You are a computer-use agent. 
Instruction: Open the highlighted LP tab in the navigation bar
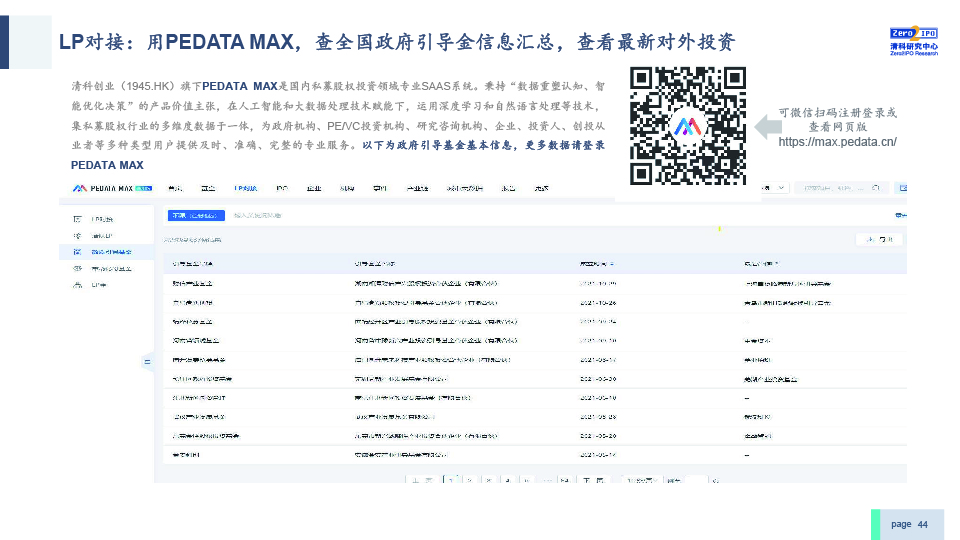click(x=246, y=189)
